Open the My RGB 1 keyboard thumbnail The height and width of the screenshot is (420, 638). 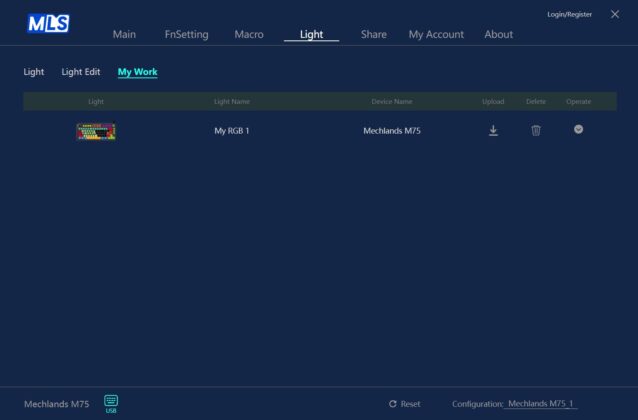pyautogui.click(x=96, y=131)
